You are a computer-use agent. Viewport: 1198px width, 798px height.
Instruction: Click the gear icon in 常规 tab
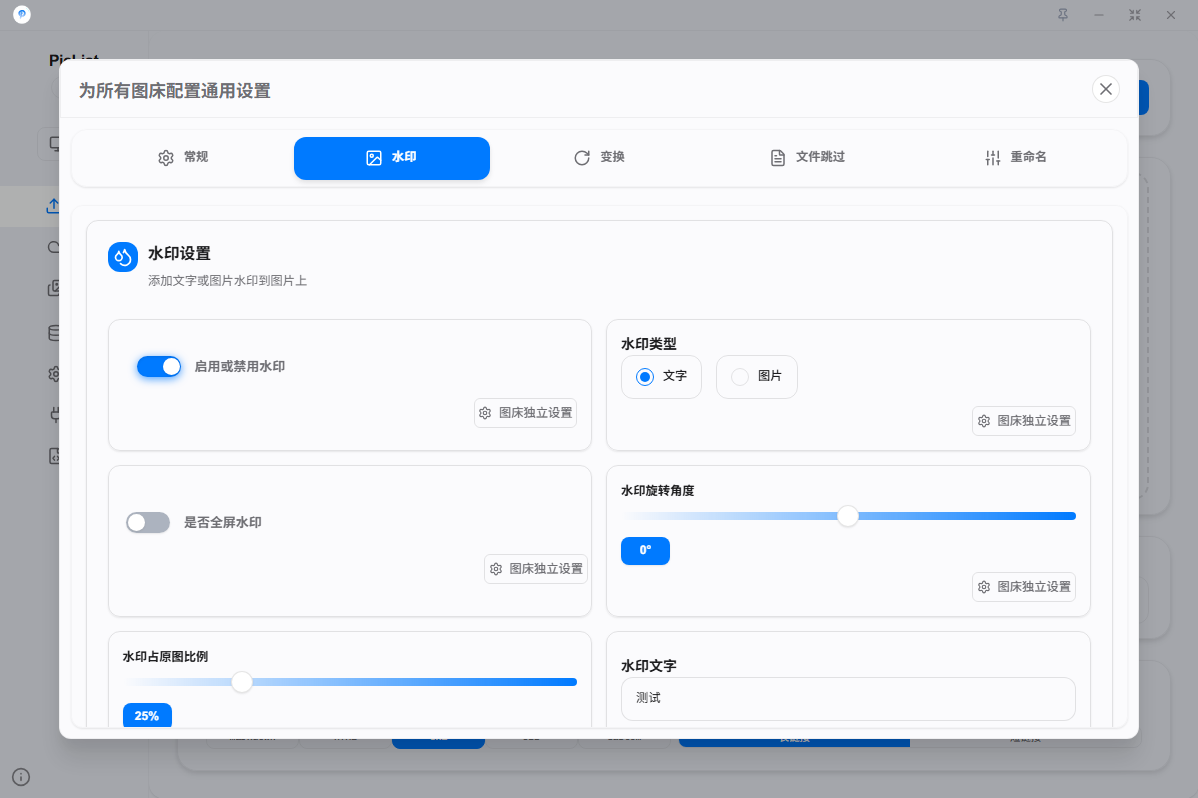[x=166, y=157]
